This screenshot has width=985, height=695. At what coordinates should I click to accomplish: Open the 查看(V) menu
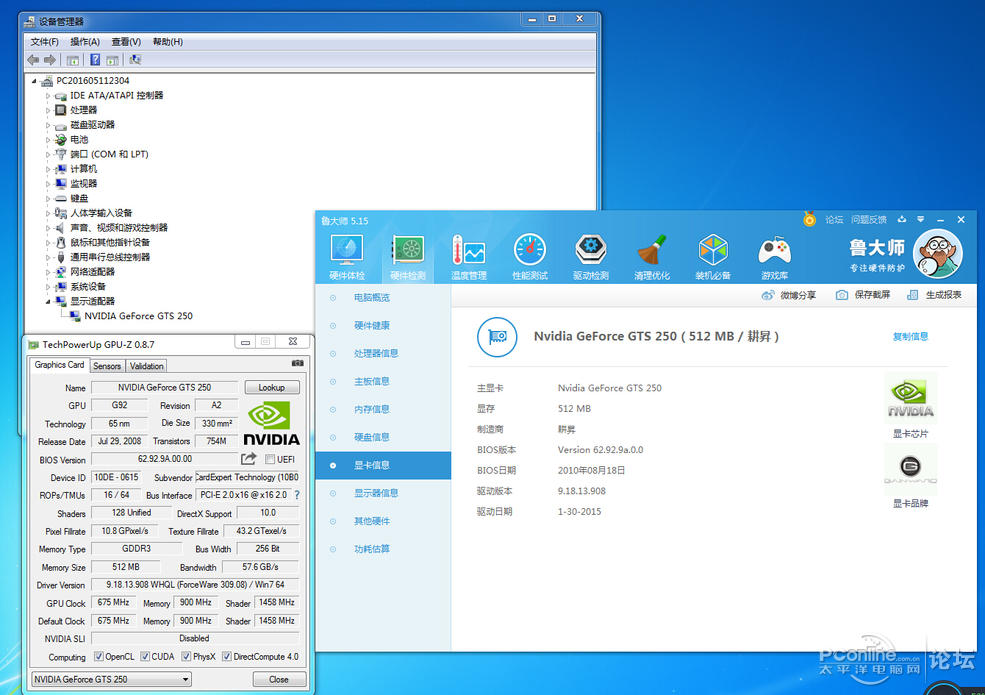[126, 41]
